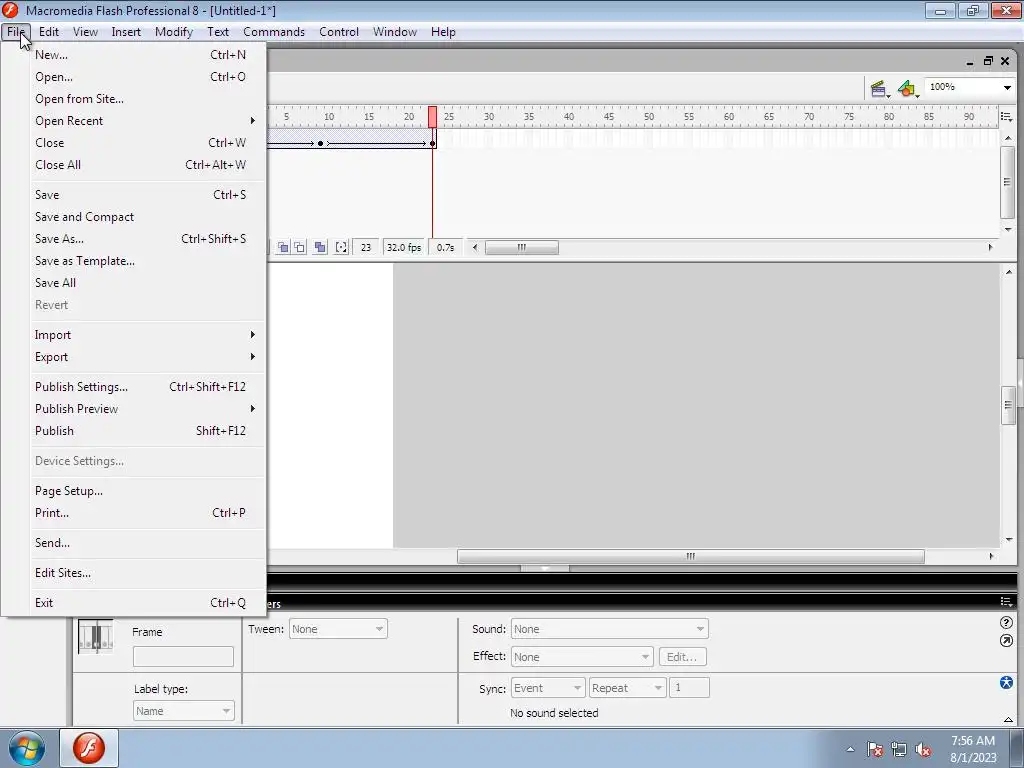The width and height of the screenshot is (1024, 768).
Task: Click the red playhead on the timeline
Action: [432, 117]
